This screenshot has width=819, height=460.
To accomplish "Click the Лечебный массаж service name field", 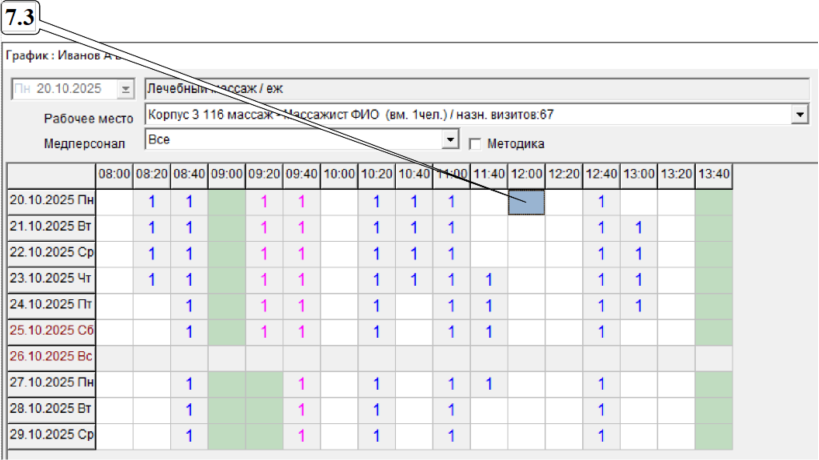I will [475, 89].
